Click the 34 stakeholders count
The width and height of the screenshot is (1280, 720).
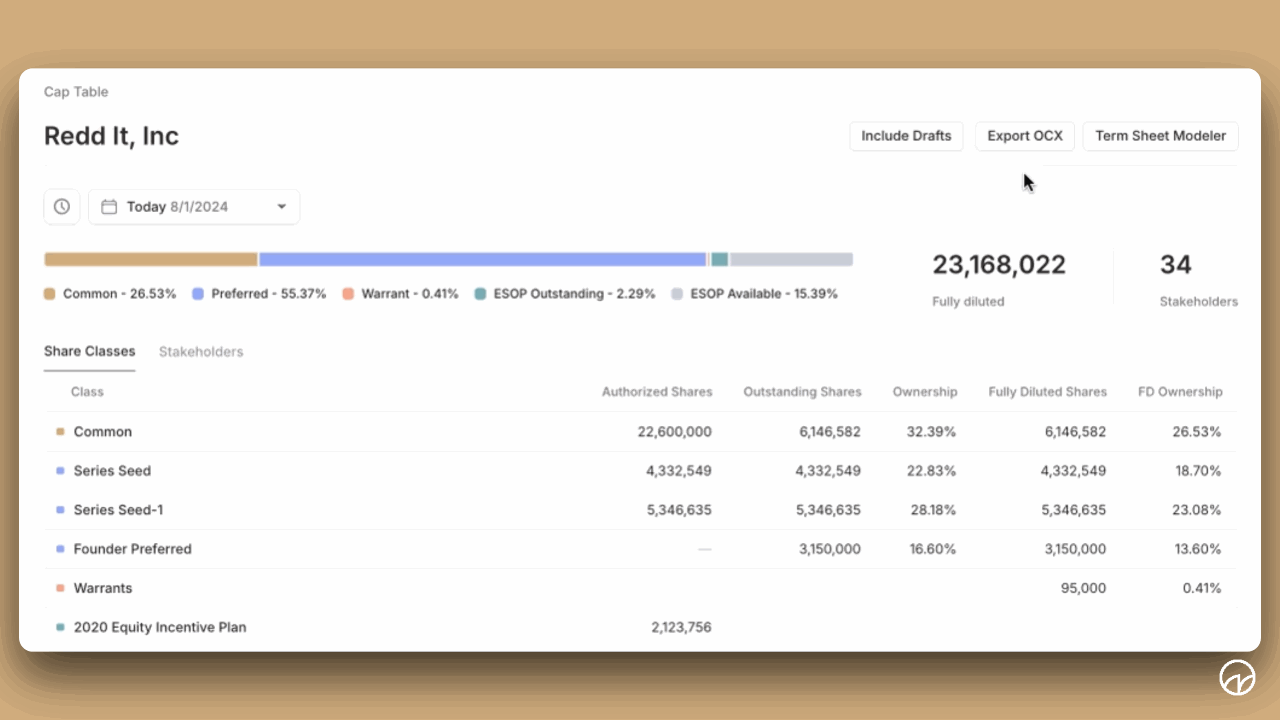(x=1176, y=265)
